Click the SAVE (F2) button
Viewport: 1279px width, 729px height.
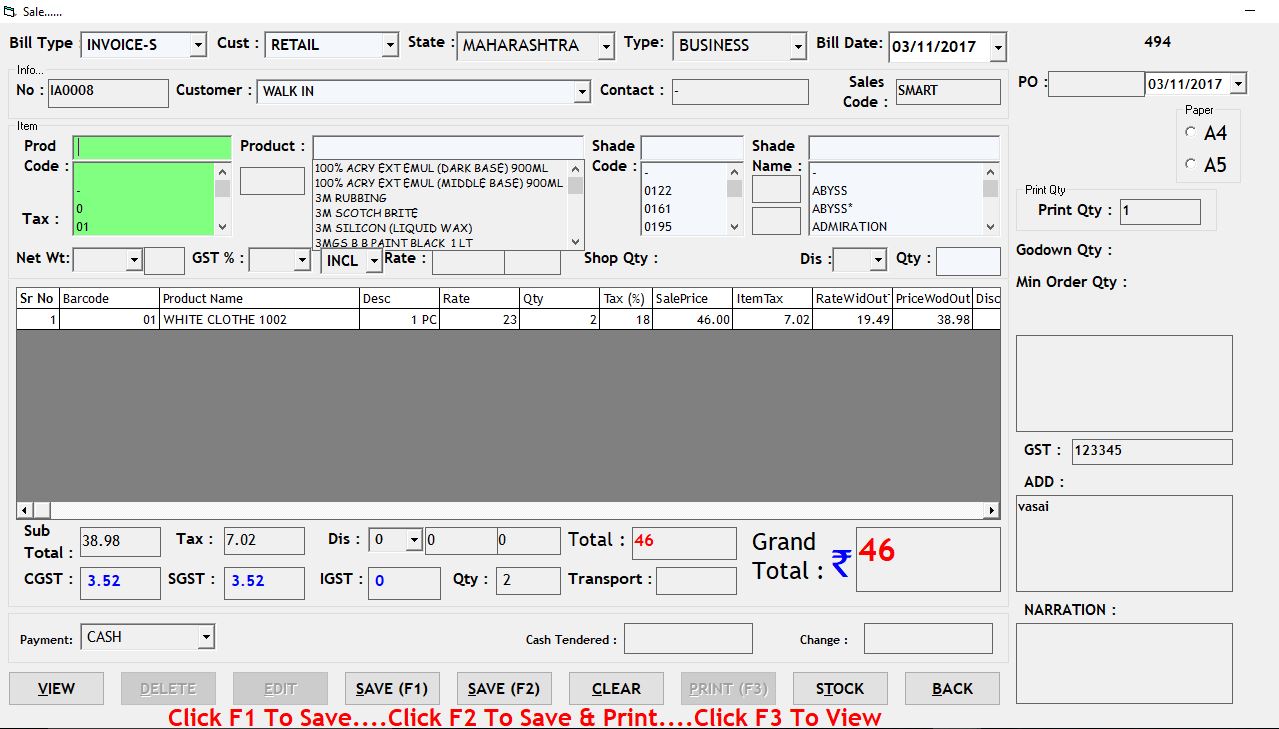click(504, 689)
